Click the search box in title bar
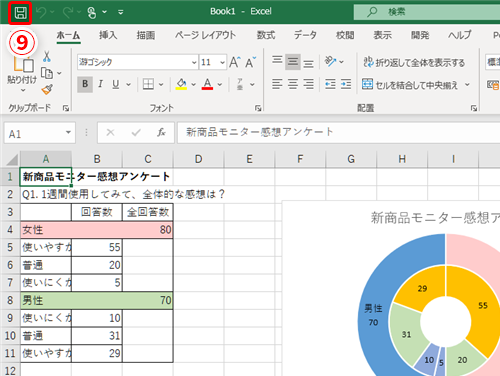 (427, 12)
